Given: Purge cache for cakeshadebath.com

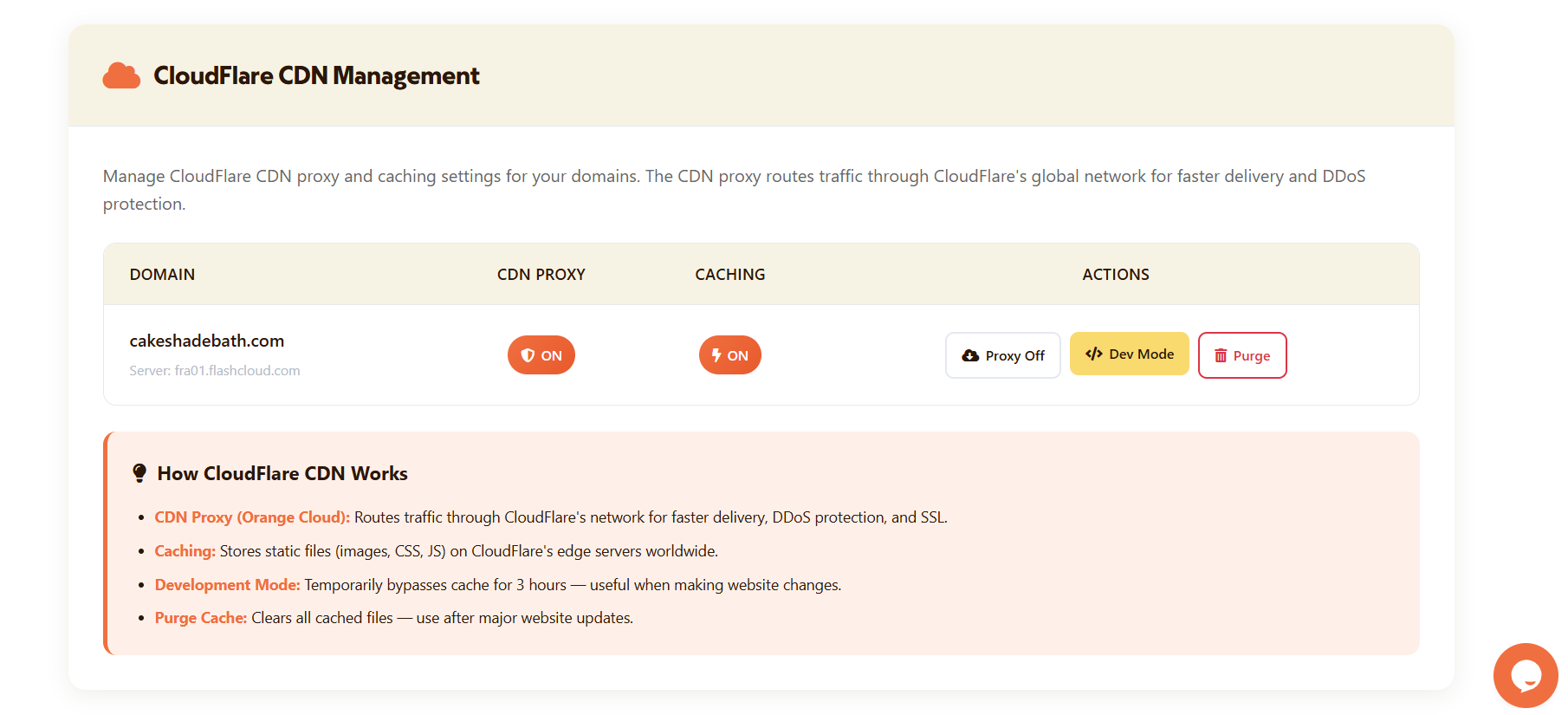Looking at the screenshot, I should 1242,355.
